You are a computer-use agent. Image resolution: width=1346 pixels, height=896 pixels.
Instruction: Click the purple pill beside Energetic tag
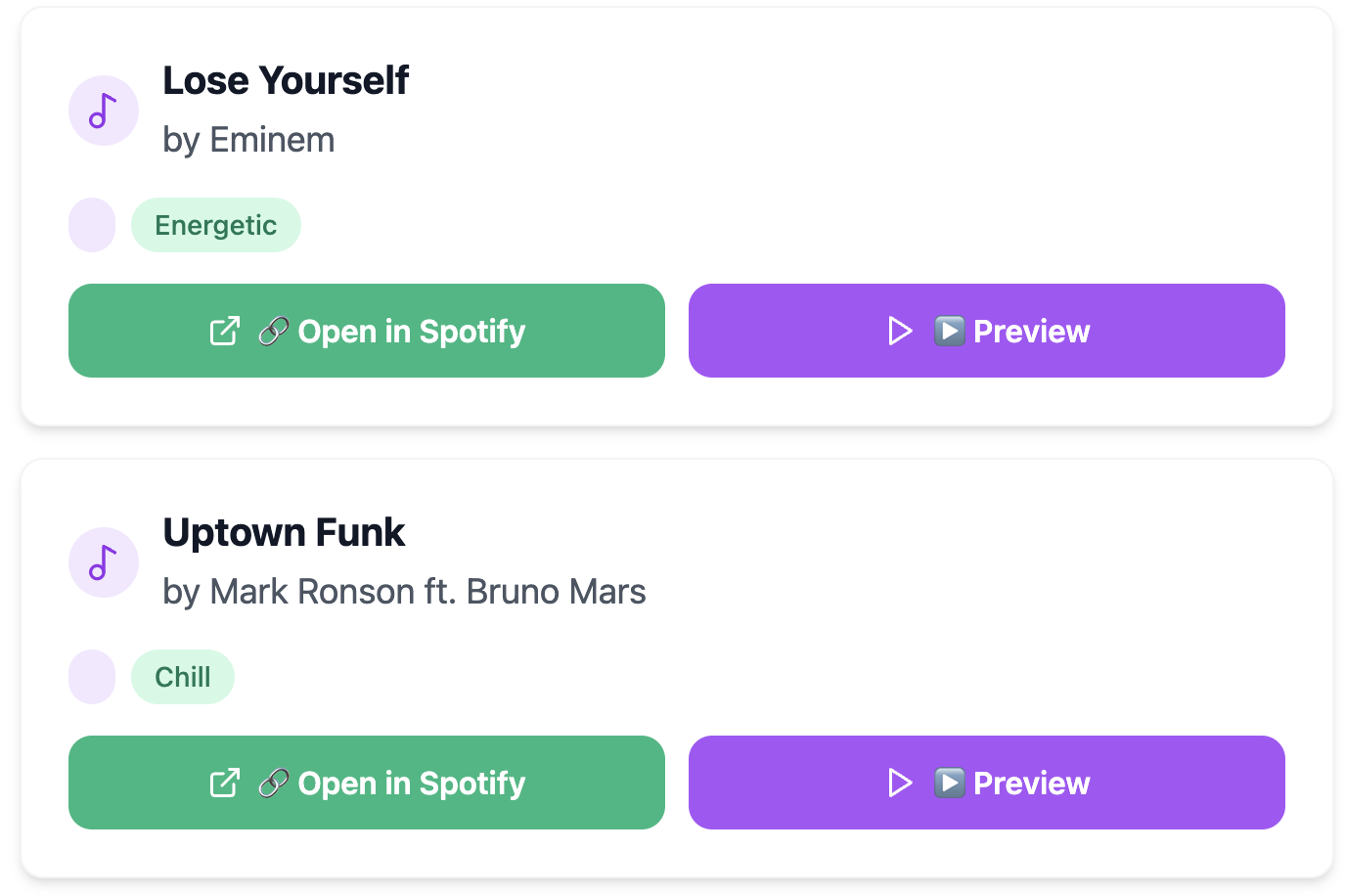click(92, 225)
